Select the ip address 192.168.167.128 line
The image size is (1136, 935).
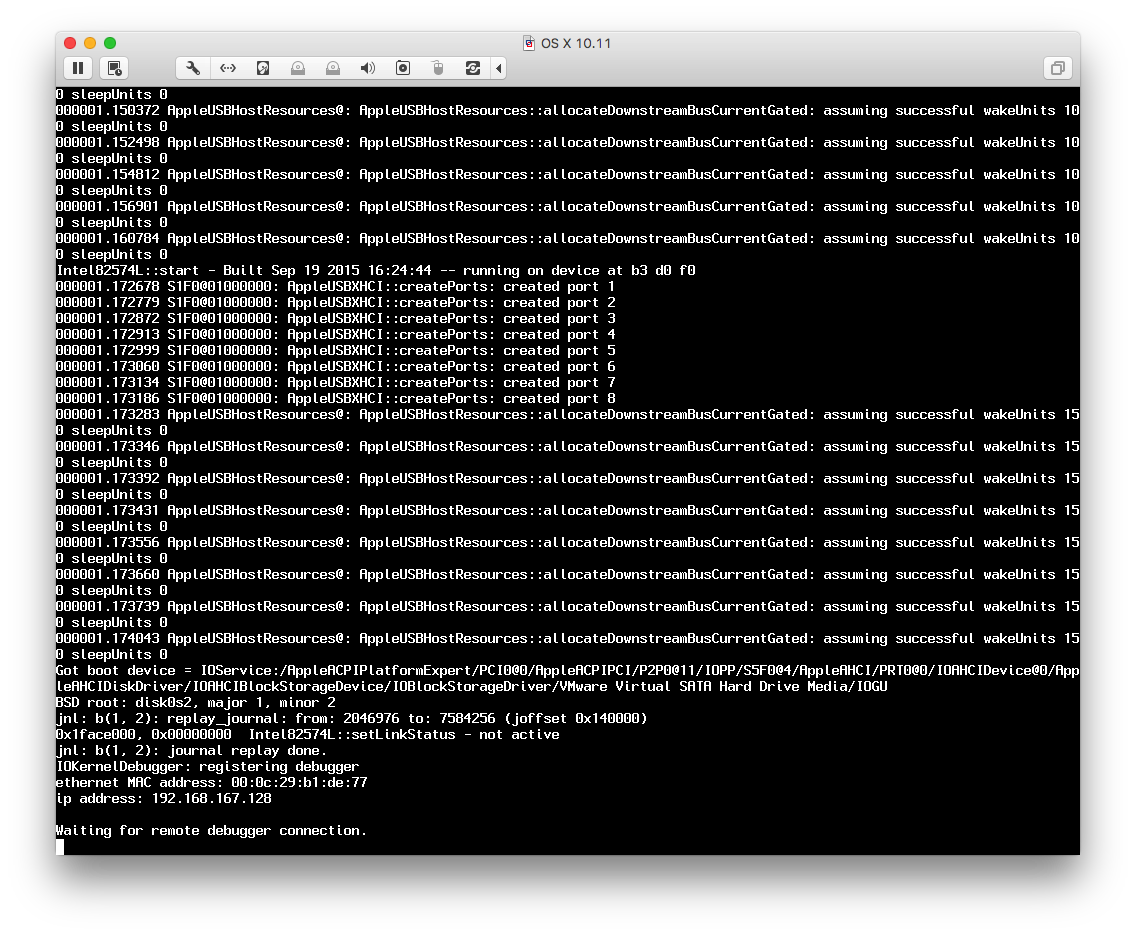162,798
